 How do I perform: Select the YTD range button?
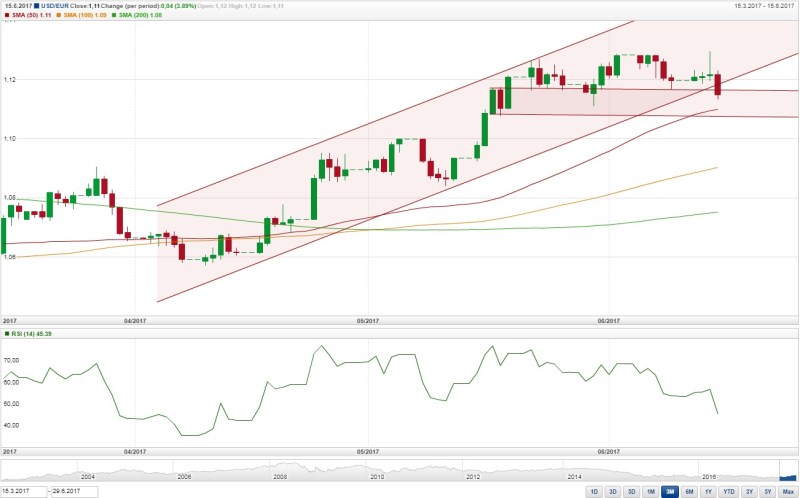pos(729,492)
